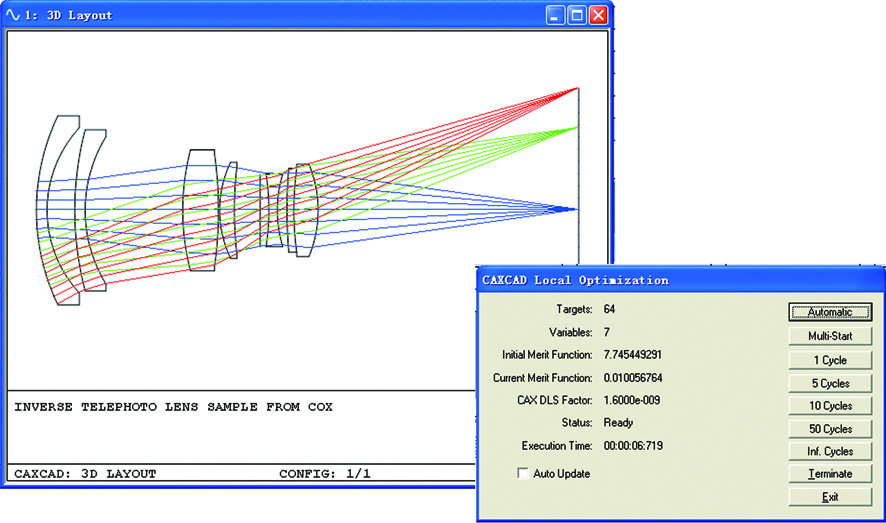
Task: Select the Initial Merit Function value 7.745449291
Action: point(632,355)
